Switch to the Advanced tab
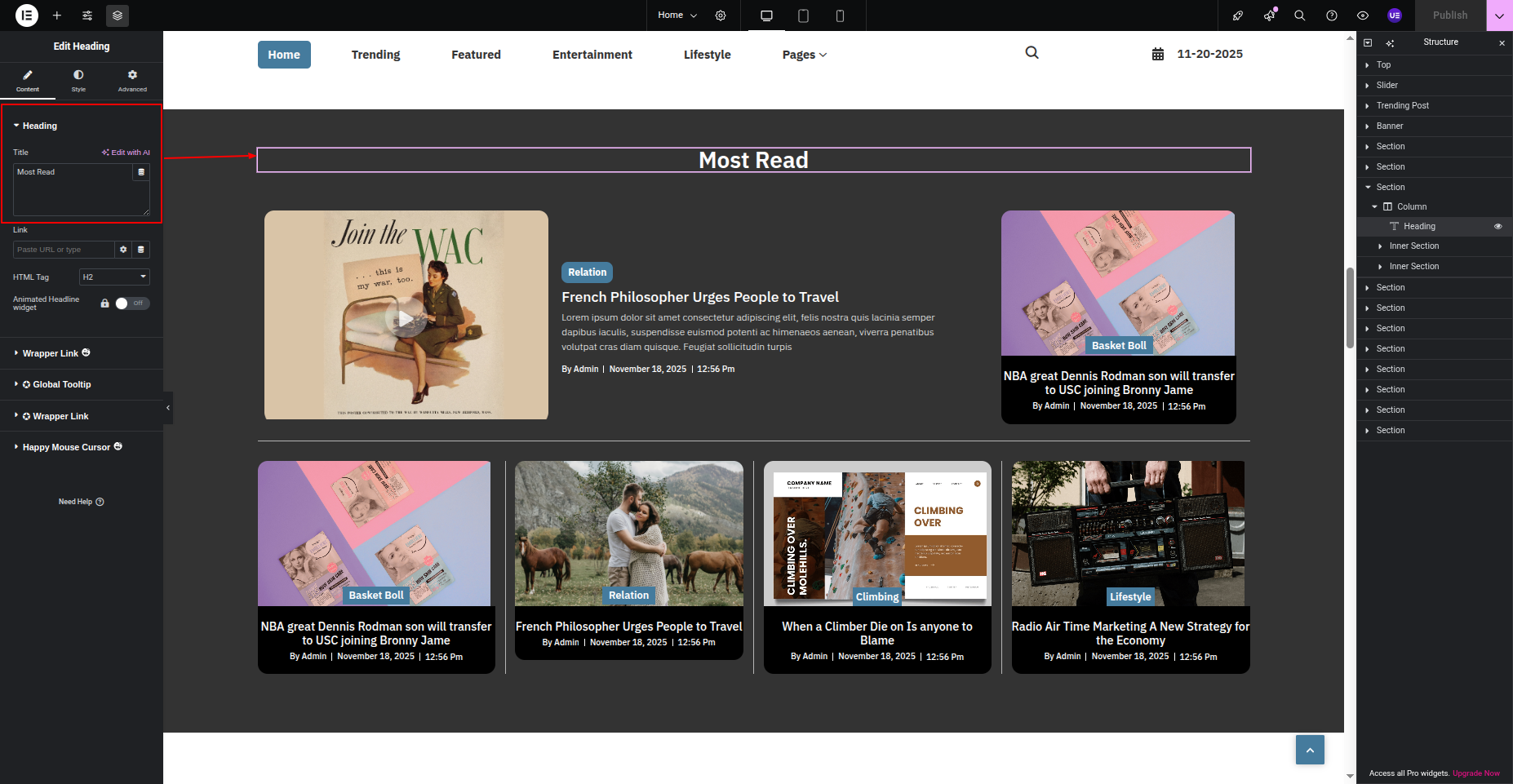This screenshot has width=1513, height=784. [132, 80]
